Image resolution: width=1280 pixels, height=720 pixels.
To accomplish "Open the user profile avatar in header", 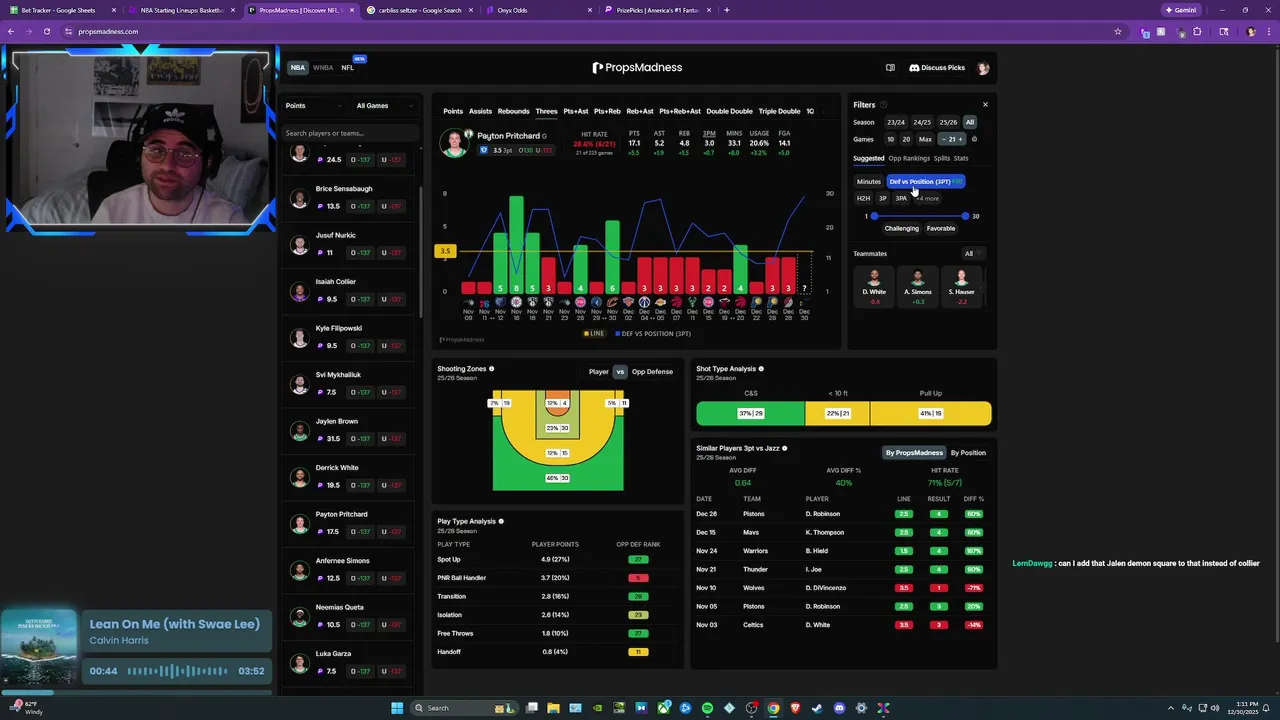I will click(983, 68).
